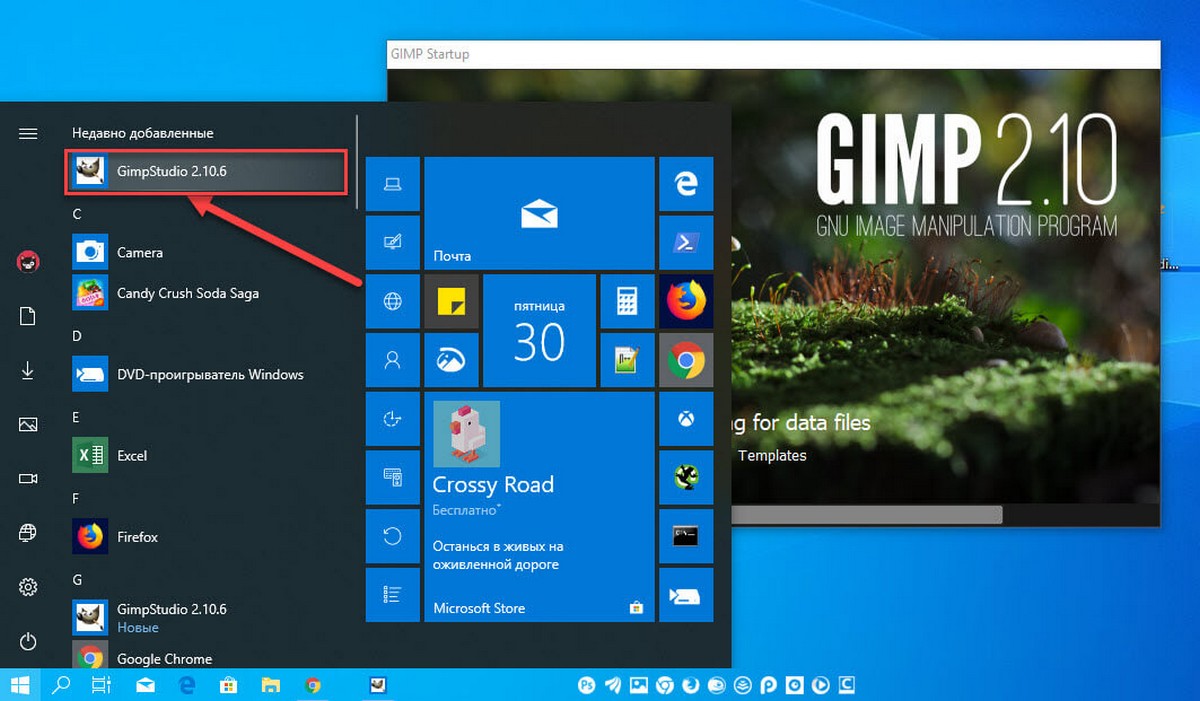This screenshot has height=701, width=1200.
Task: Click the Start menu app list scrollbar
Action: point(357,162)
